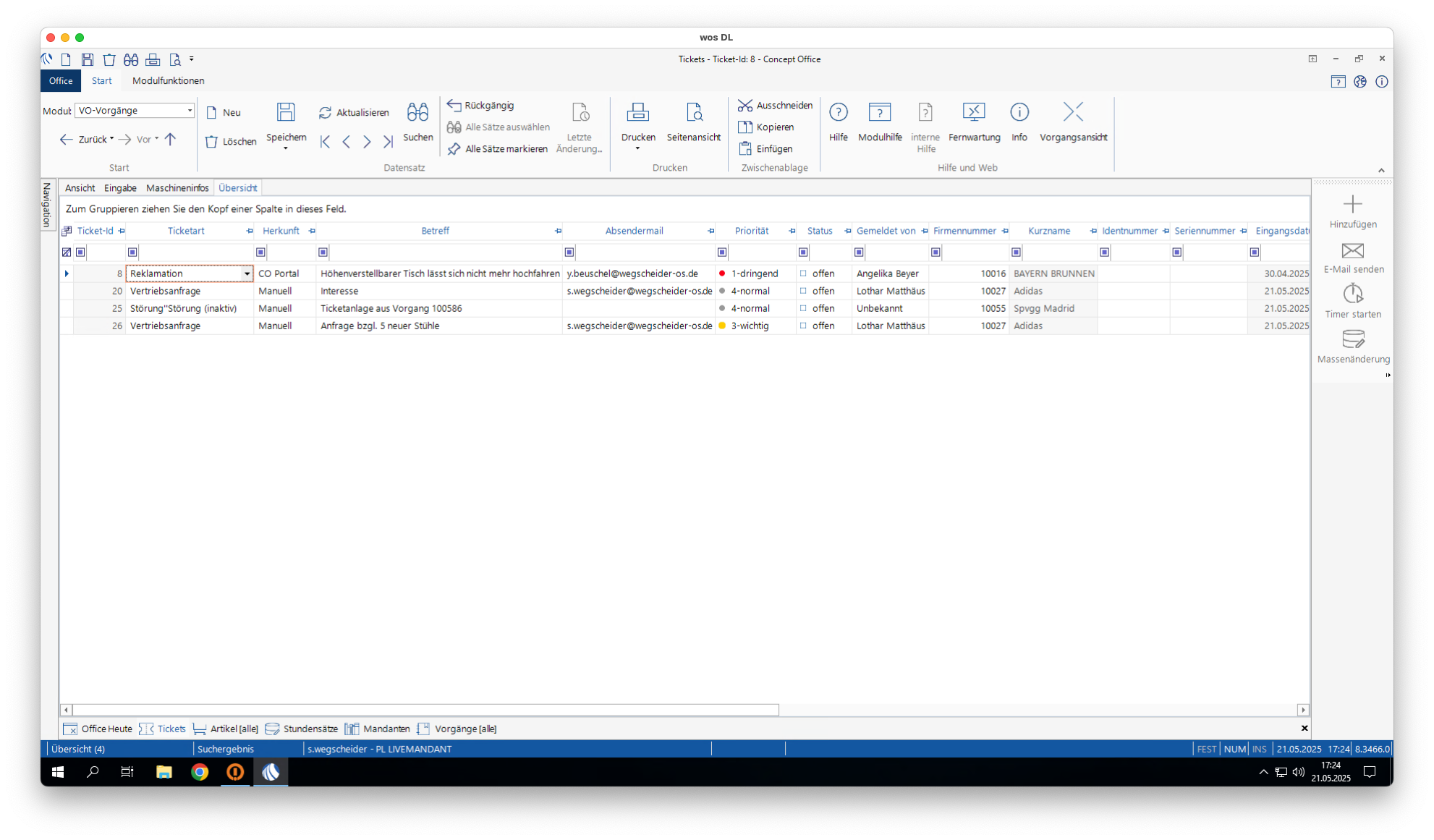Click Alle Sätze markieren

(x=498, y=149)
